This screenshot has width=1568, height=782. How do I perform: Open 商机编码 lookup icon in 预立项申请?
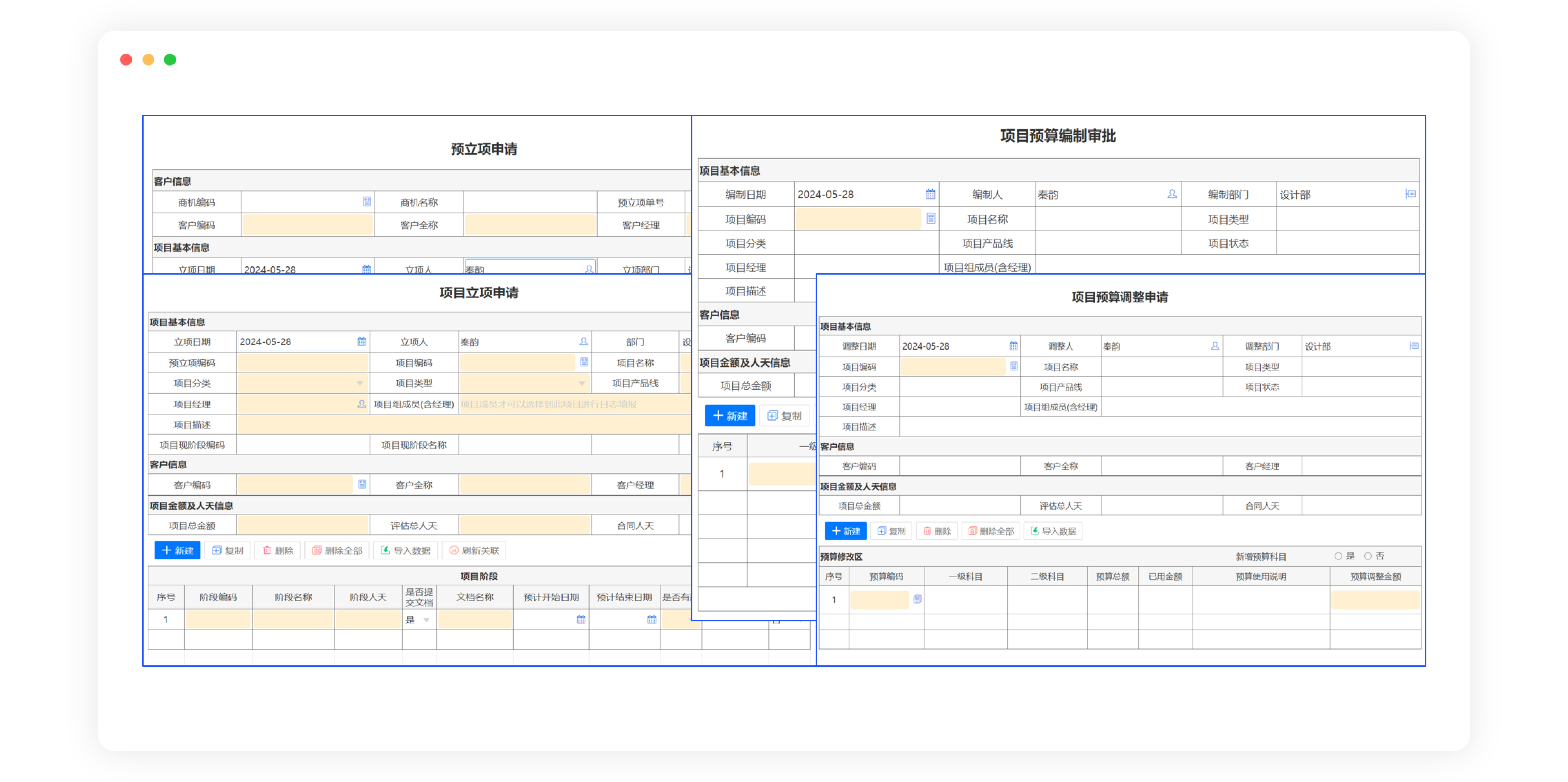click(367, 201)
